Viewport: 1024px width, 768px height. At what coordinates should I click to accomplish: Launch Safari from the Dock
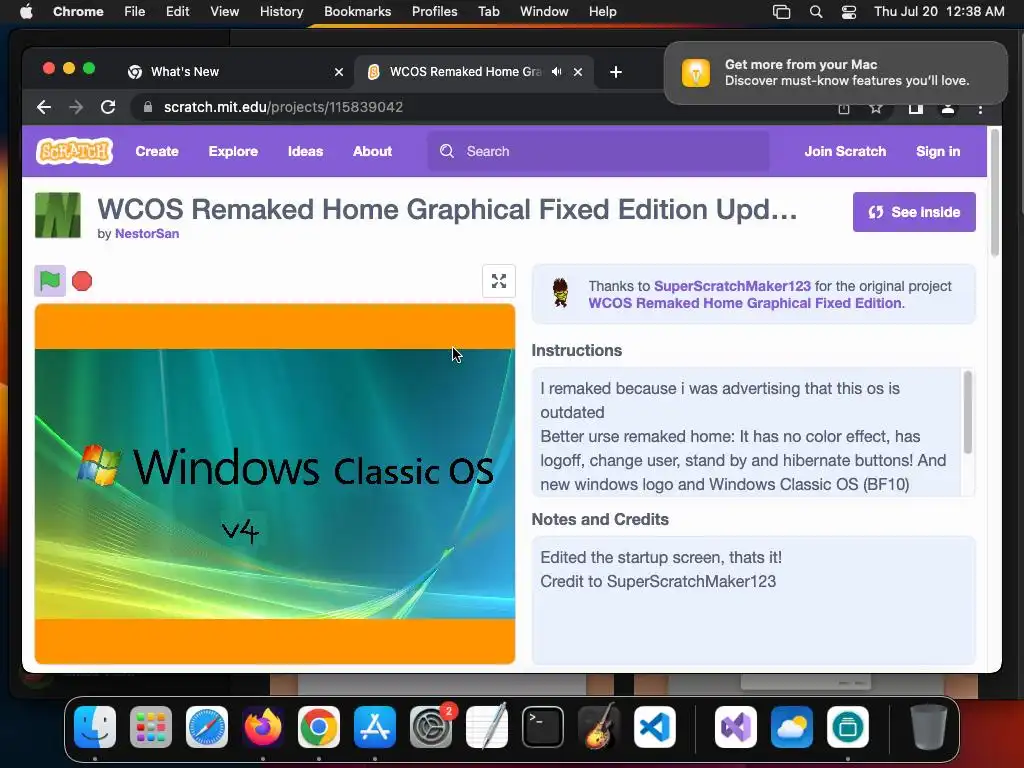point(207,727)
